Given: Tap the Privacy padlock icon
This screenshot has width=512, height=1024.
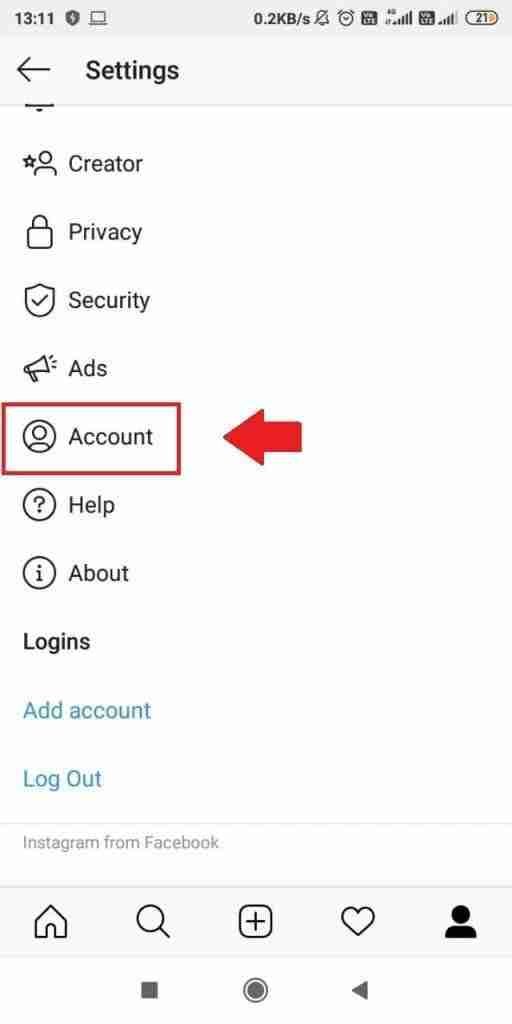Looking at the screenshot, I should (39, 231).
